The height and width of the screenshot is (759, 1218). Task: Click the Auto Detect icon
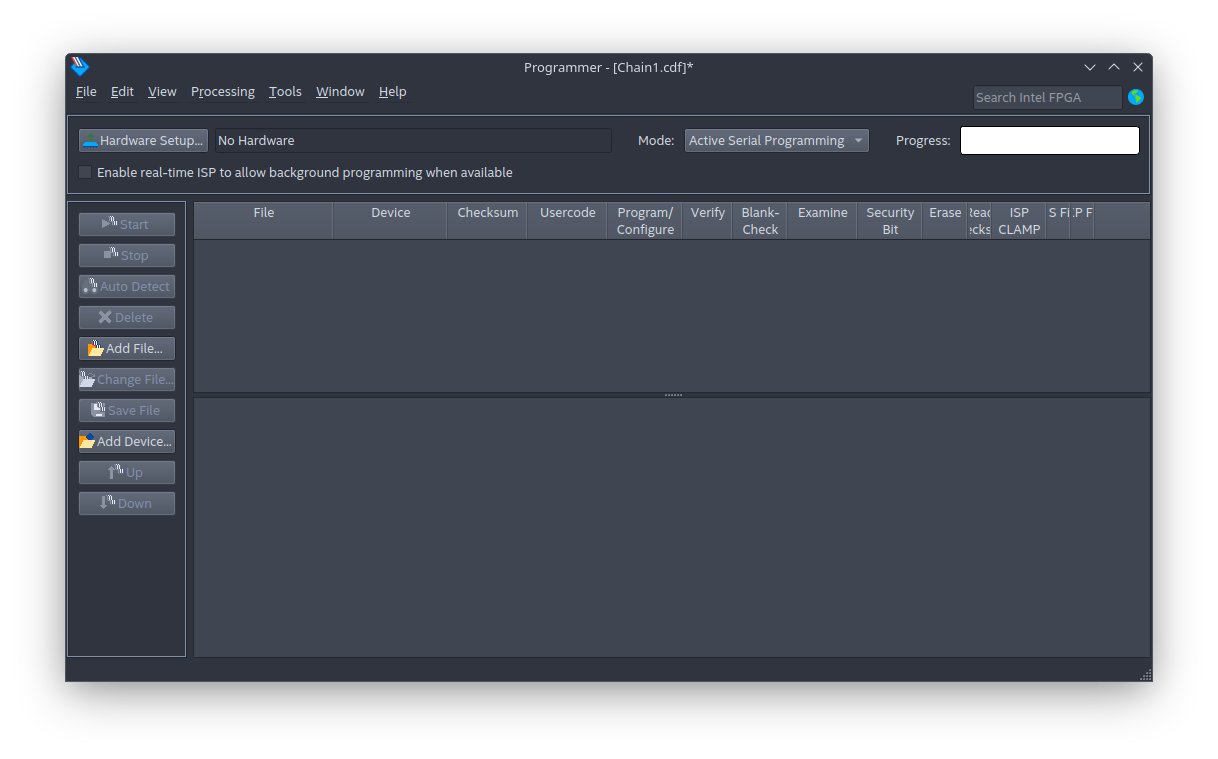[x=90, y=287]
